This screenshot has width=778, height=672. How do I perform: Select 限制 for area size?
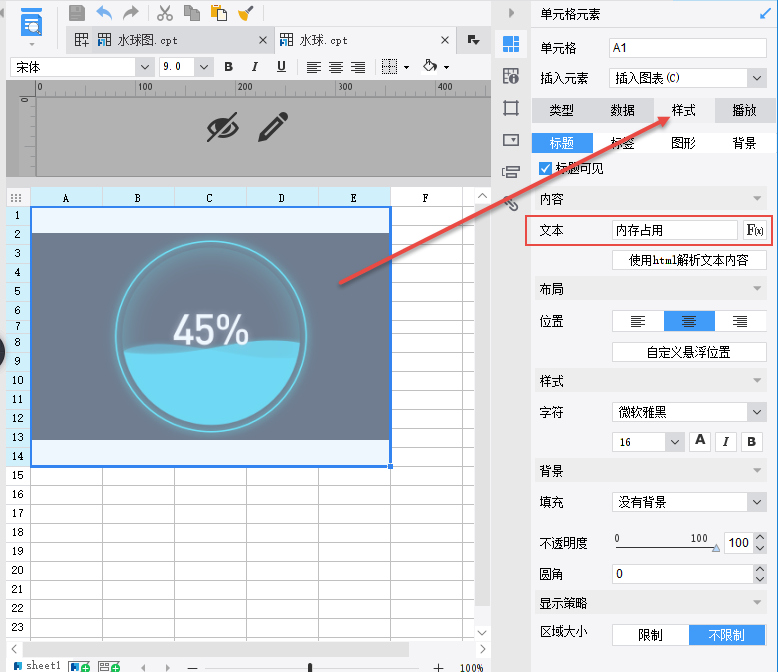click(650, 635)
